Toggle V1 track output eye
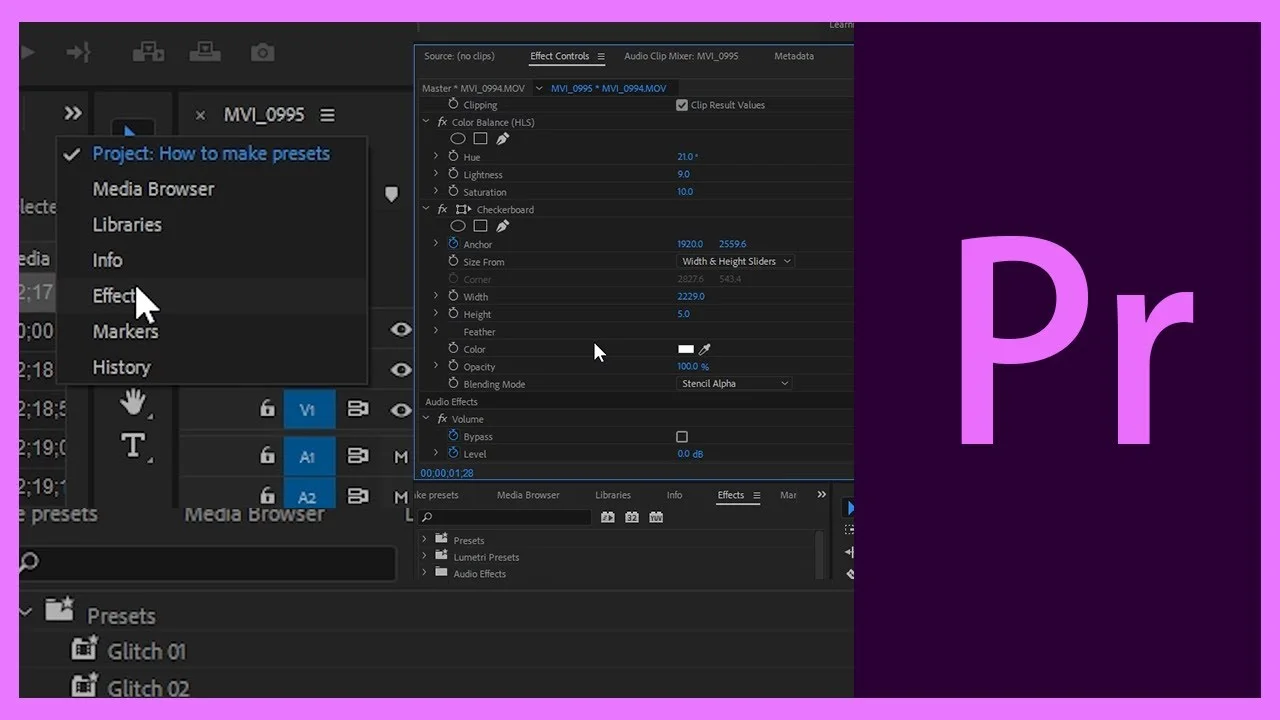 [401, 409]
